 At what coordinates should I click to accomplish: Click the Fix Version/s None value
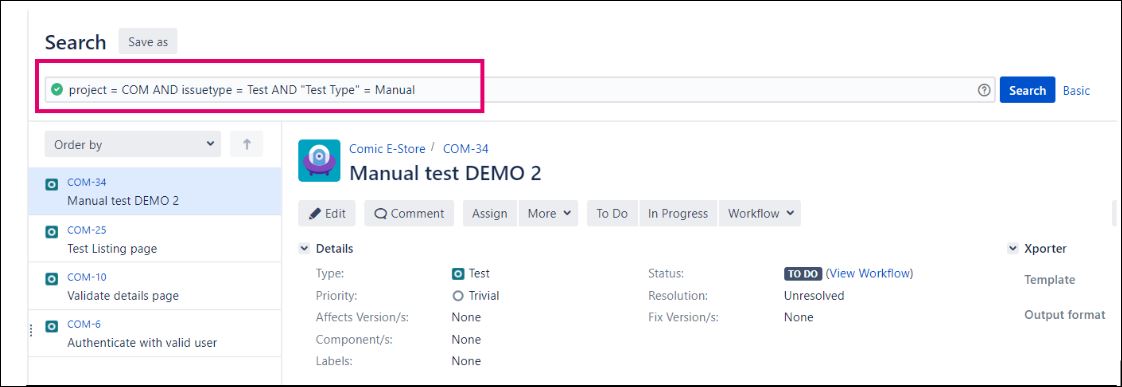pos(799,317)
